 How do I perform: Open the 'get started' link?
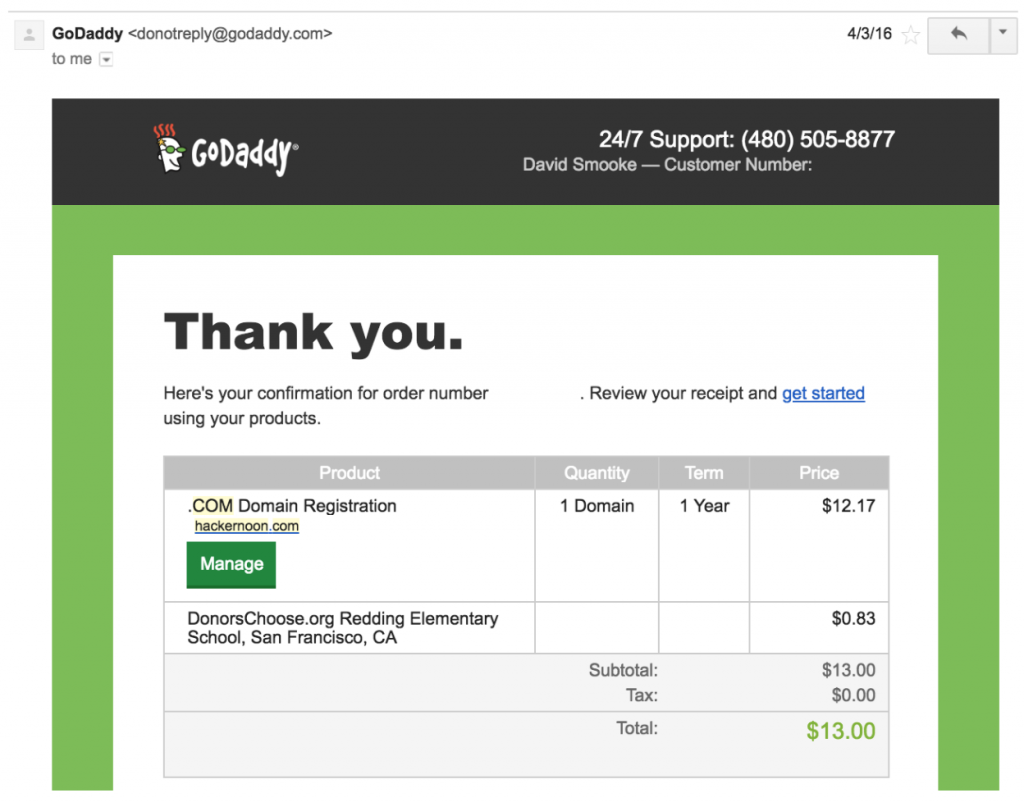coord(823,393)
